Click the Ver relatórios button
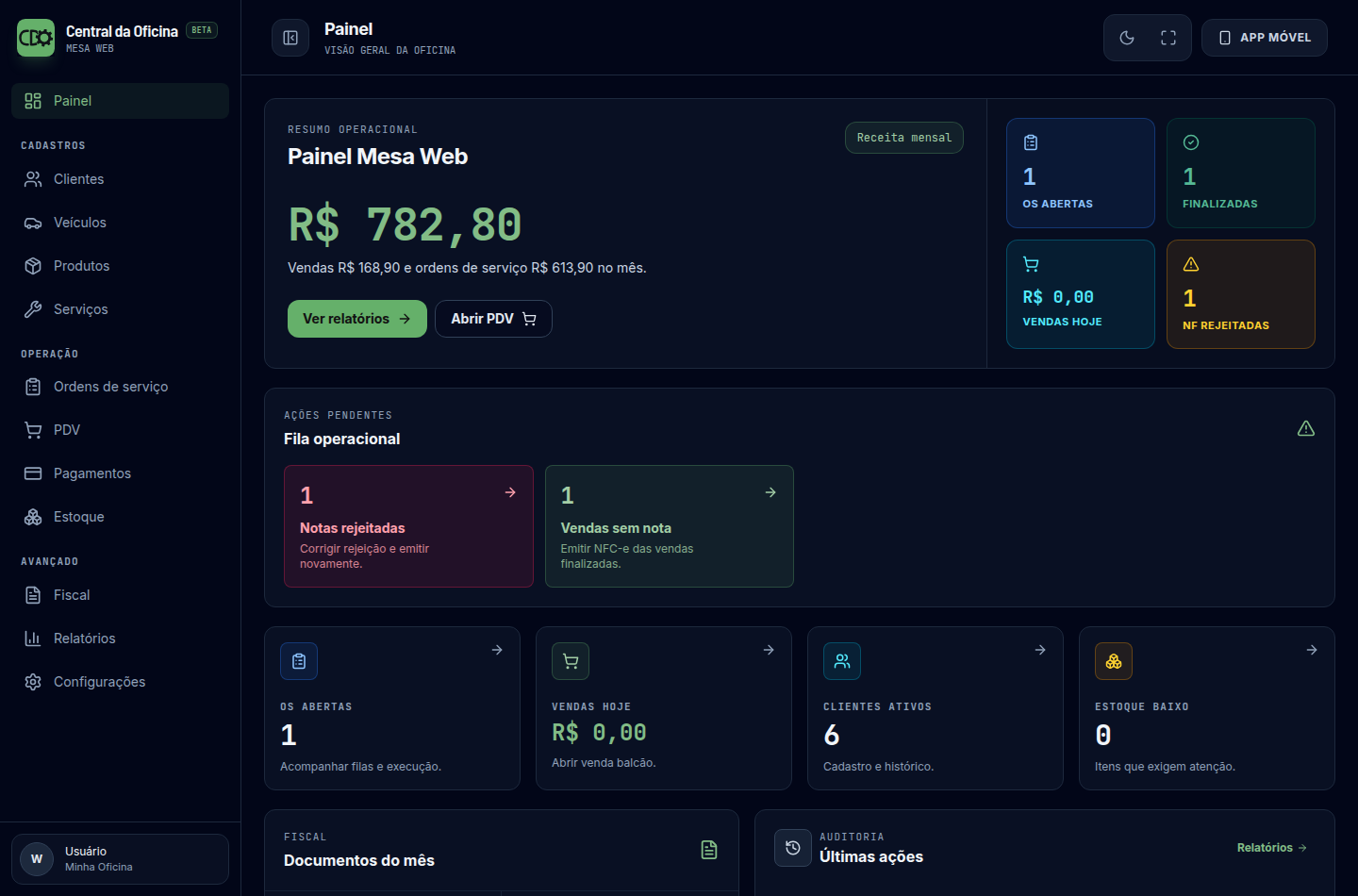1358x896 pixels. (x=357, y=319)
